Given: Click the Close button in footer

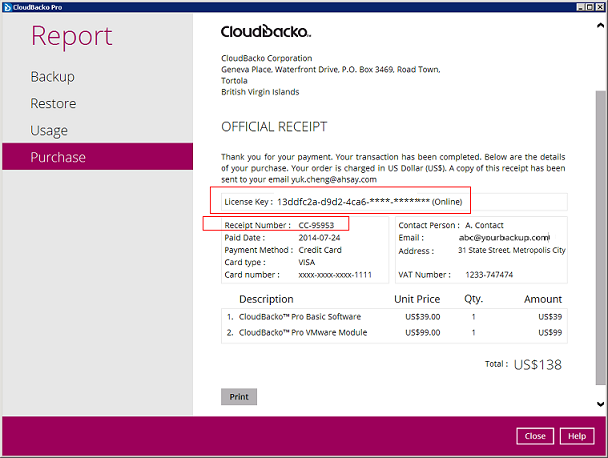Looking at the screenshot, I should [x=535, y=436].
